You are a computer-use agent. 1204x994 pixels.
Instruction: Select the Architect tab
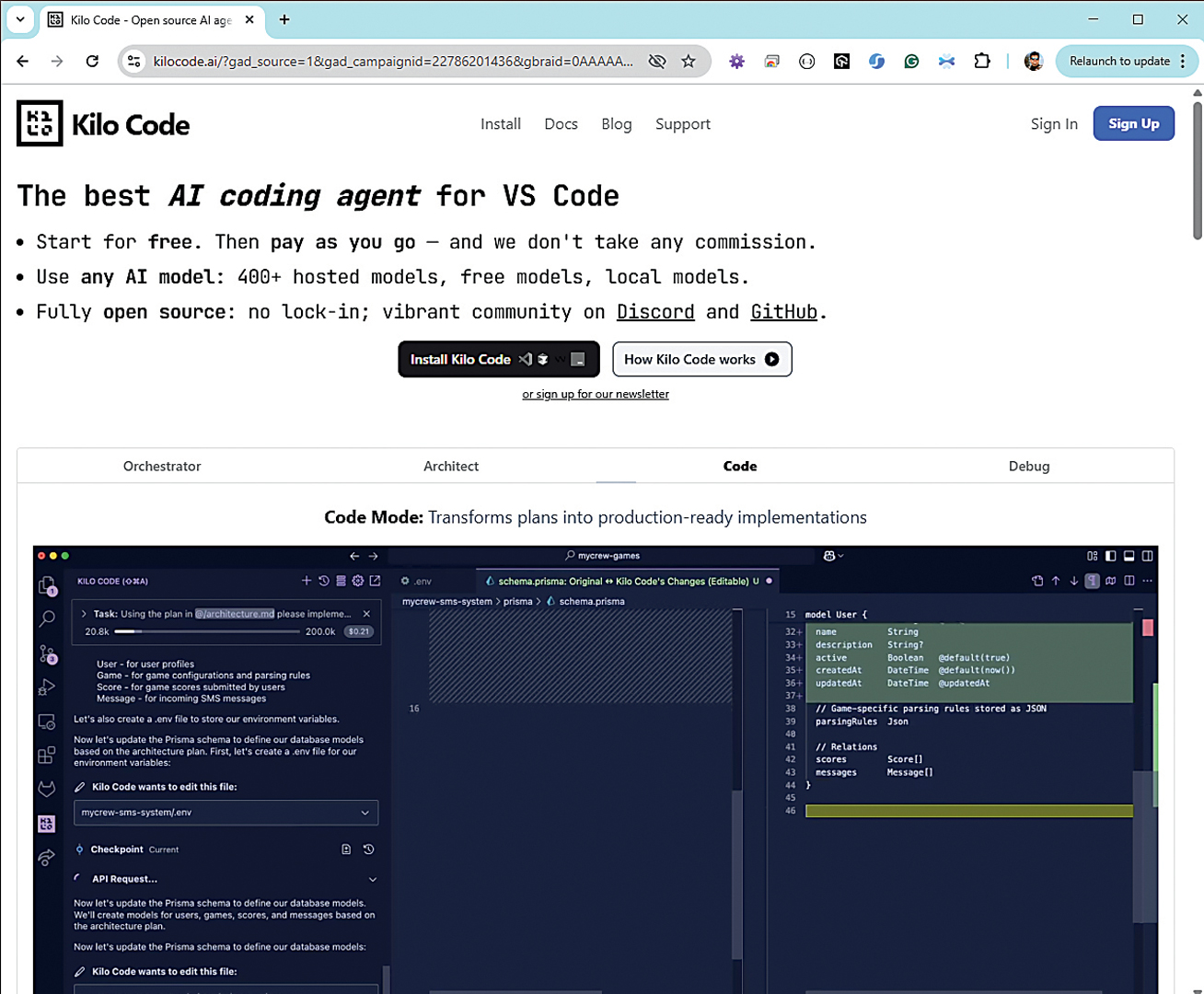tap(451, 467)
